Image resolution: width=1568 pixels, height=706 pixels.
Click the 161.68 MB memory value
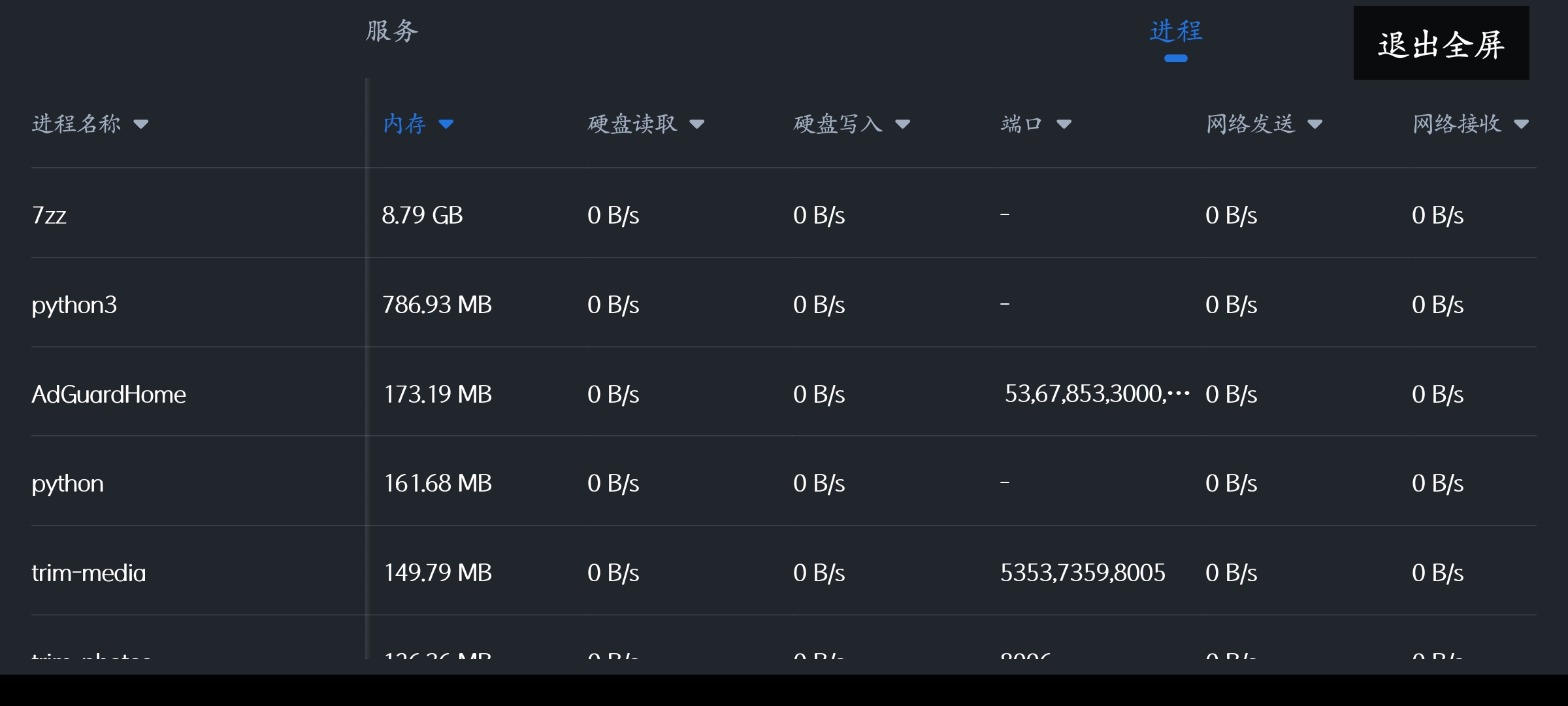pyautogui.click(x=437, y=483)
